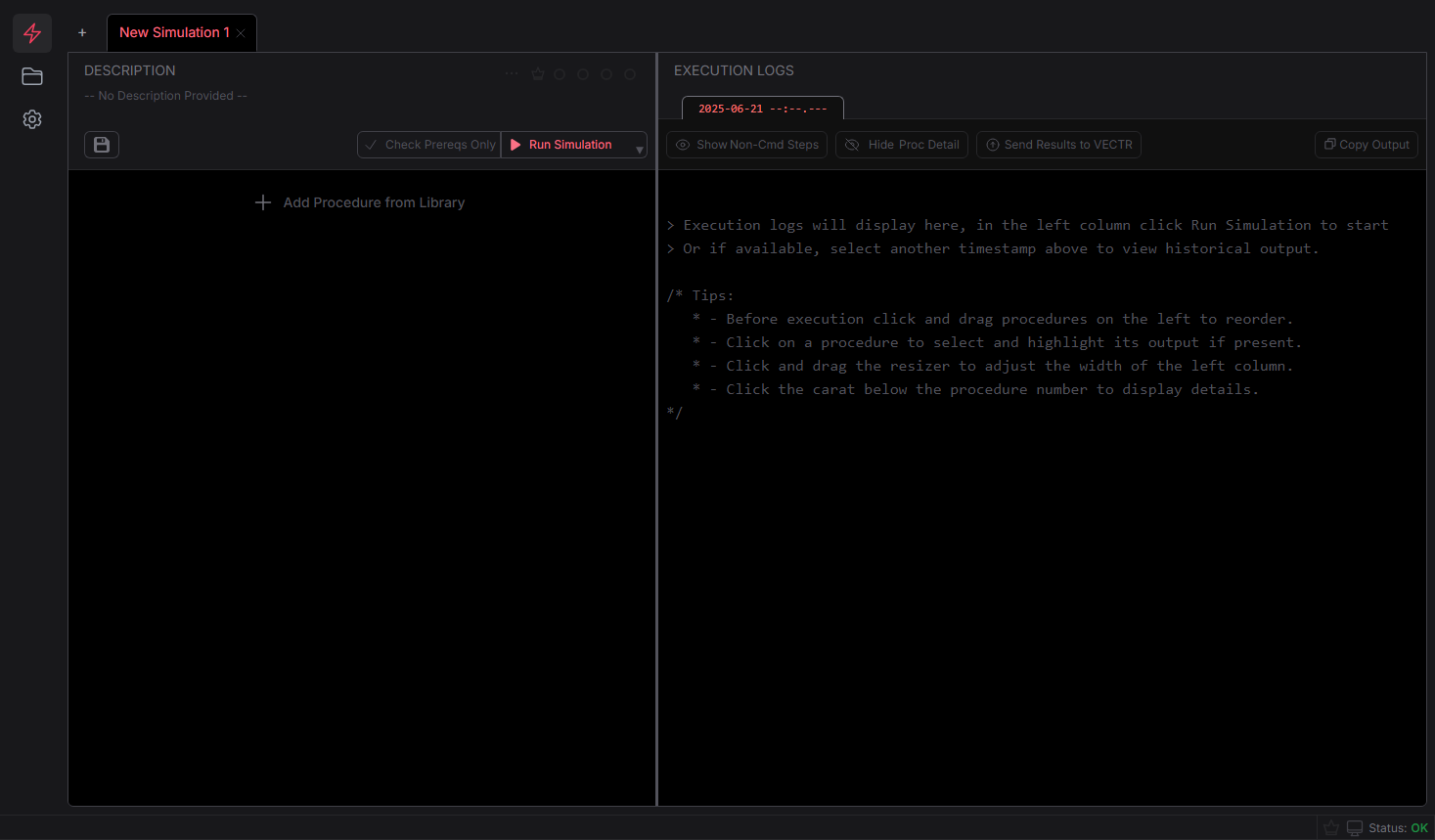
Task: Toggle Show Non-Cmd Steps eye button
Action: point(746,145)
